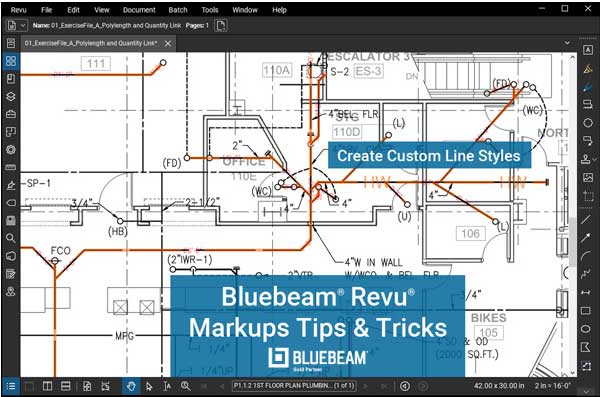Toggle the Pan hand tool
This screenshot has height=397, width=600.
coord(131,386)
